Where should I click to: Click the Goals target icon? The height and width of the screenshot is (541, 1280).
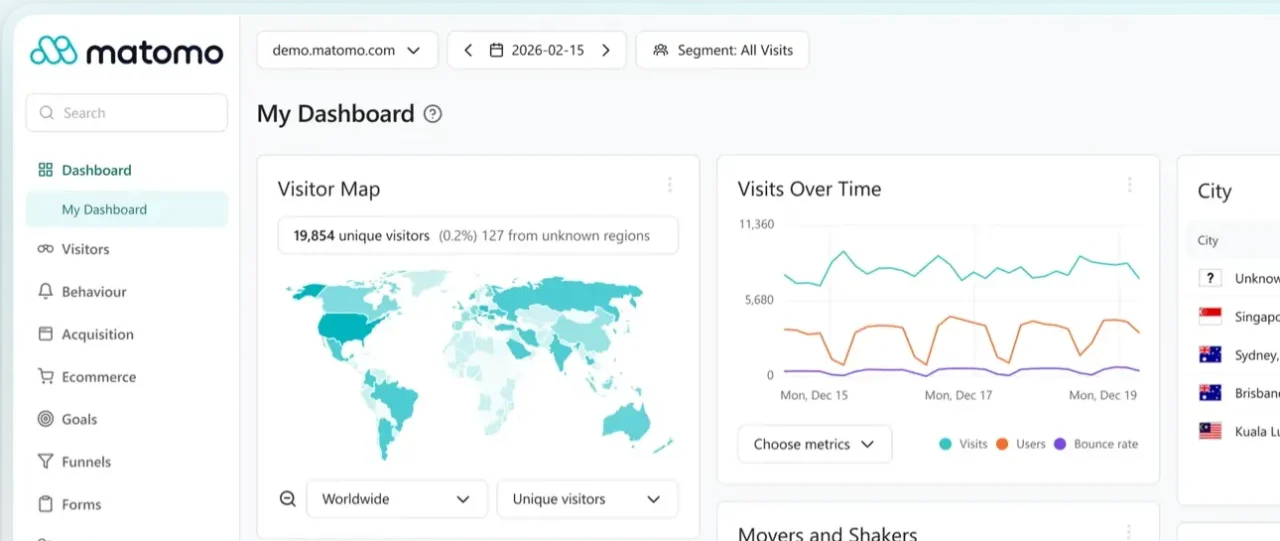point(45,419)
